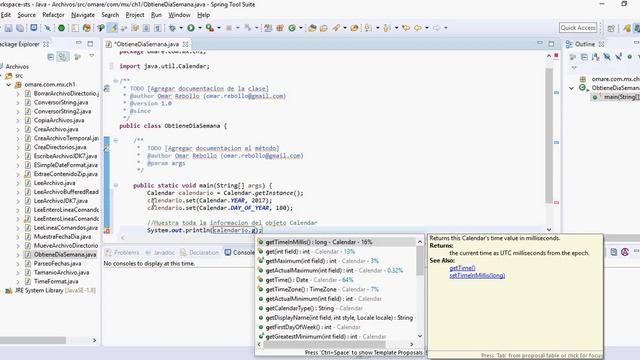Click the Package Explorer horizontal scrollbar
The height and width of the screenshot is (360, 640).
(x=33, y=340)
